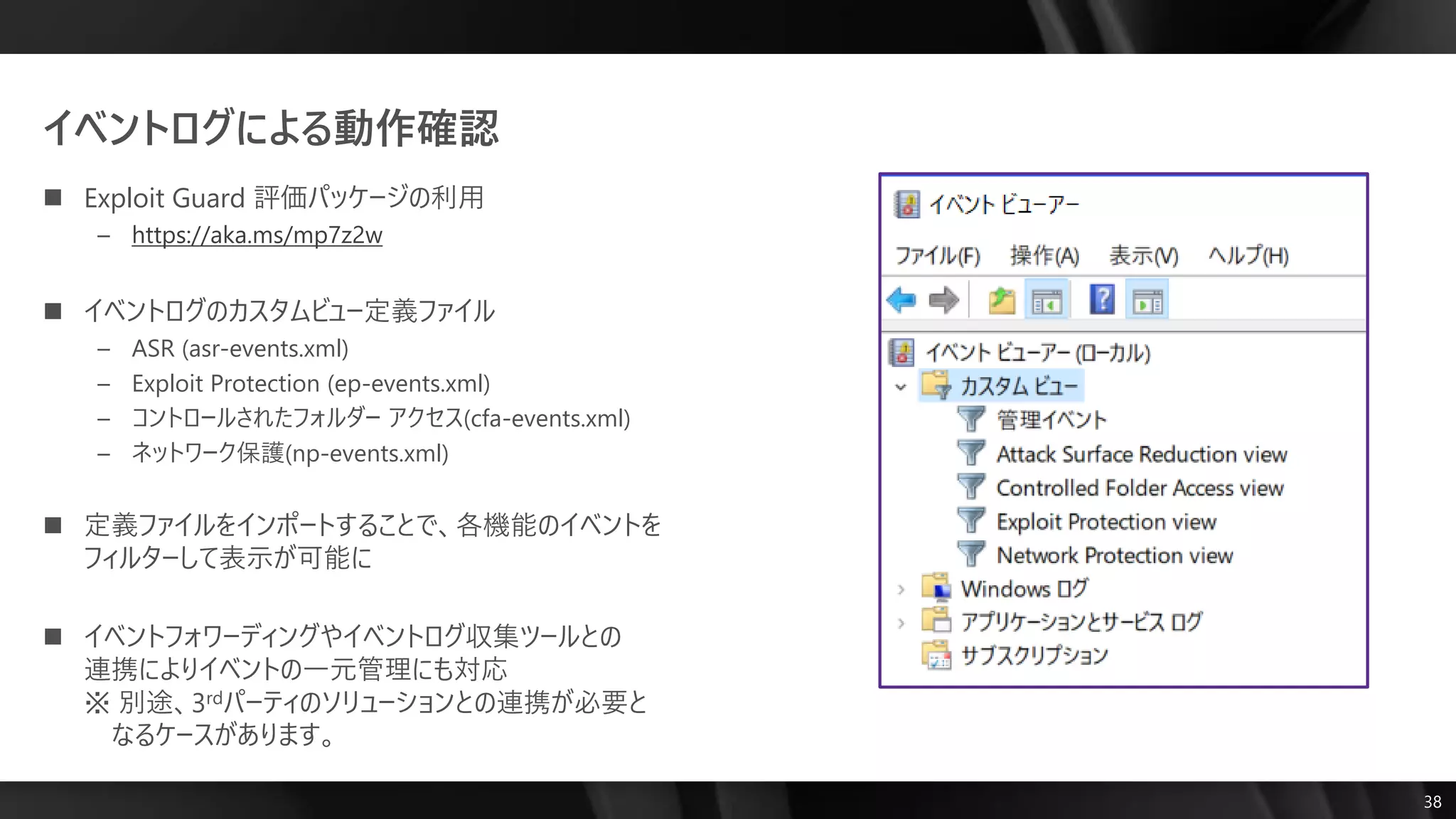Select the Windows ログ tree item
1456x819 pixels.
(x=1024, y=589)
